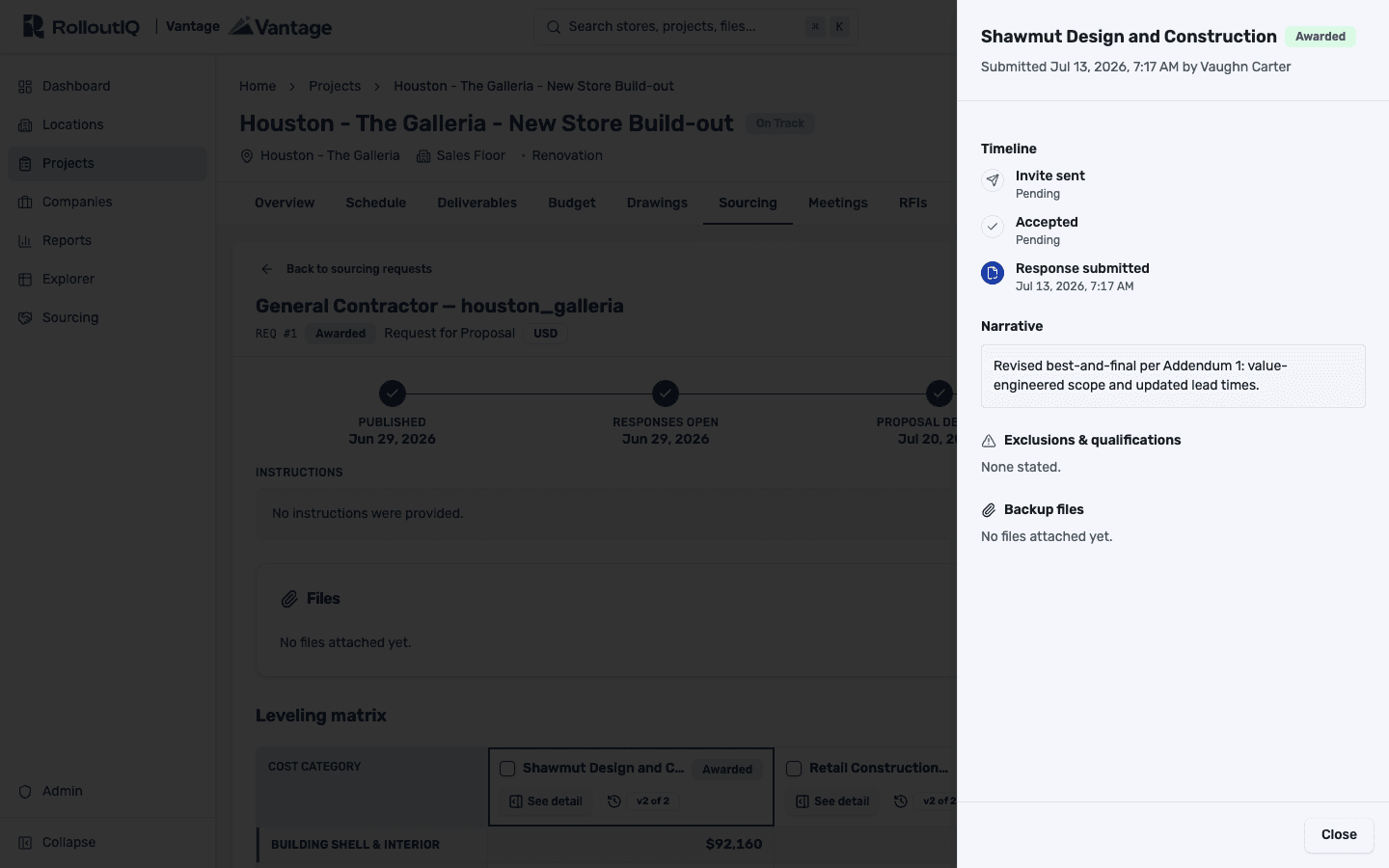Click the Response submitted document icon
Screen dimensions: 1389x868
click(x=993, y=273)
